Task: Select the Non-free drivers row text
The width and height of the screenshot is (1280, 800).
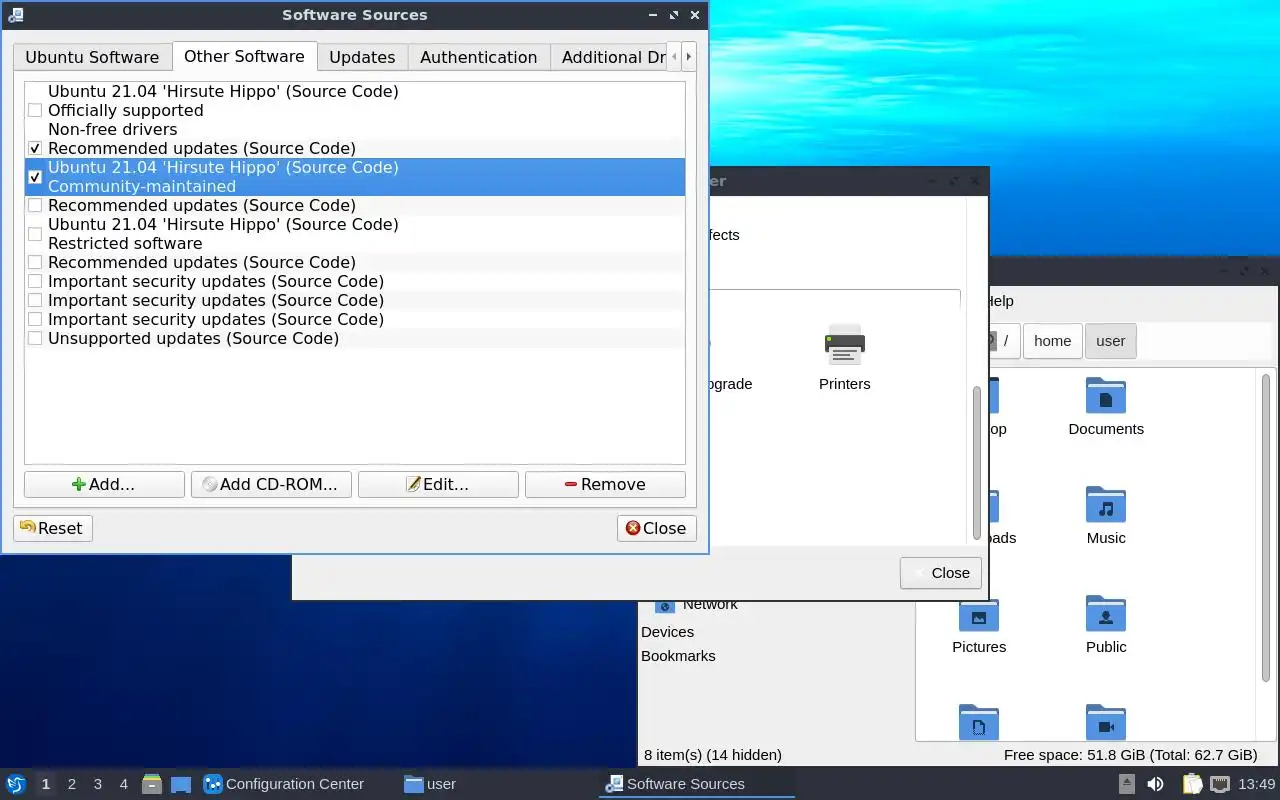Action: (112, 129)
